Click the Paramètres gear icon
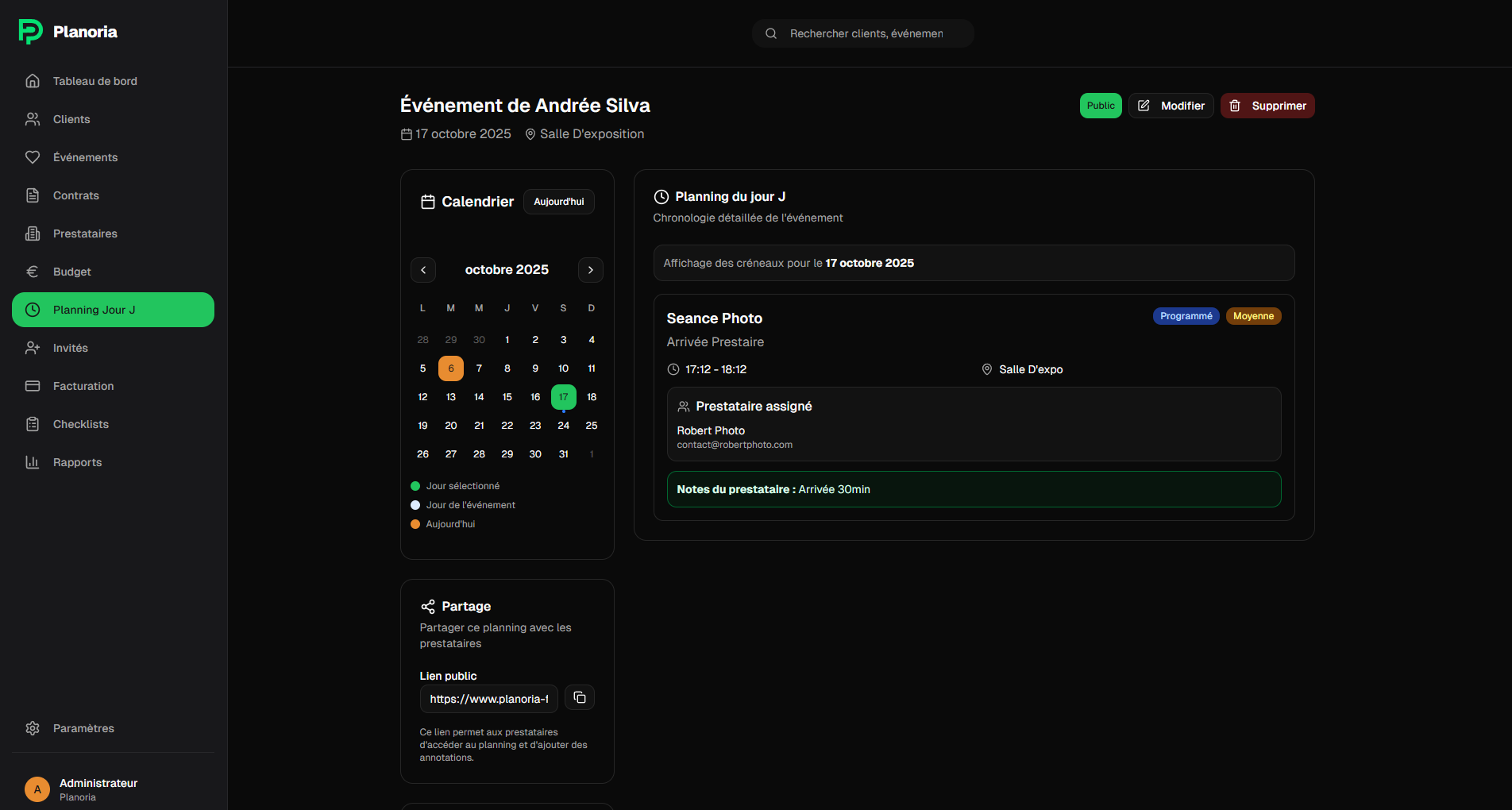 (x=33, y=728)
